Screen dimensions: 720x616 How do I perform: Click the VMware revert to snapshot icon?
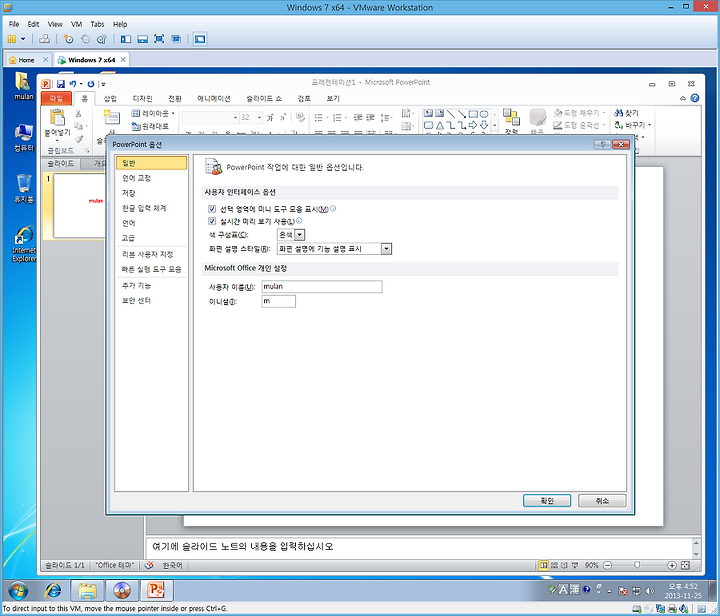click(x=85, y=39)
